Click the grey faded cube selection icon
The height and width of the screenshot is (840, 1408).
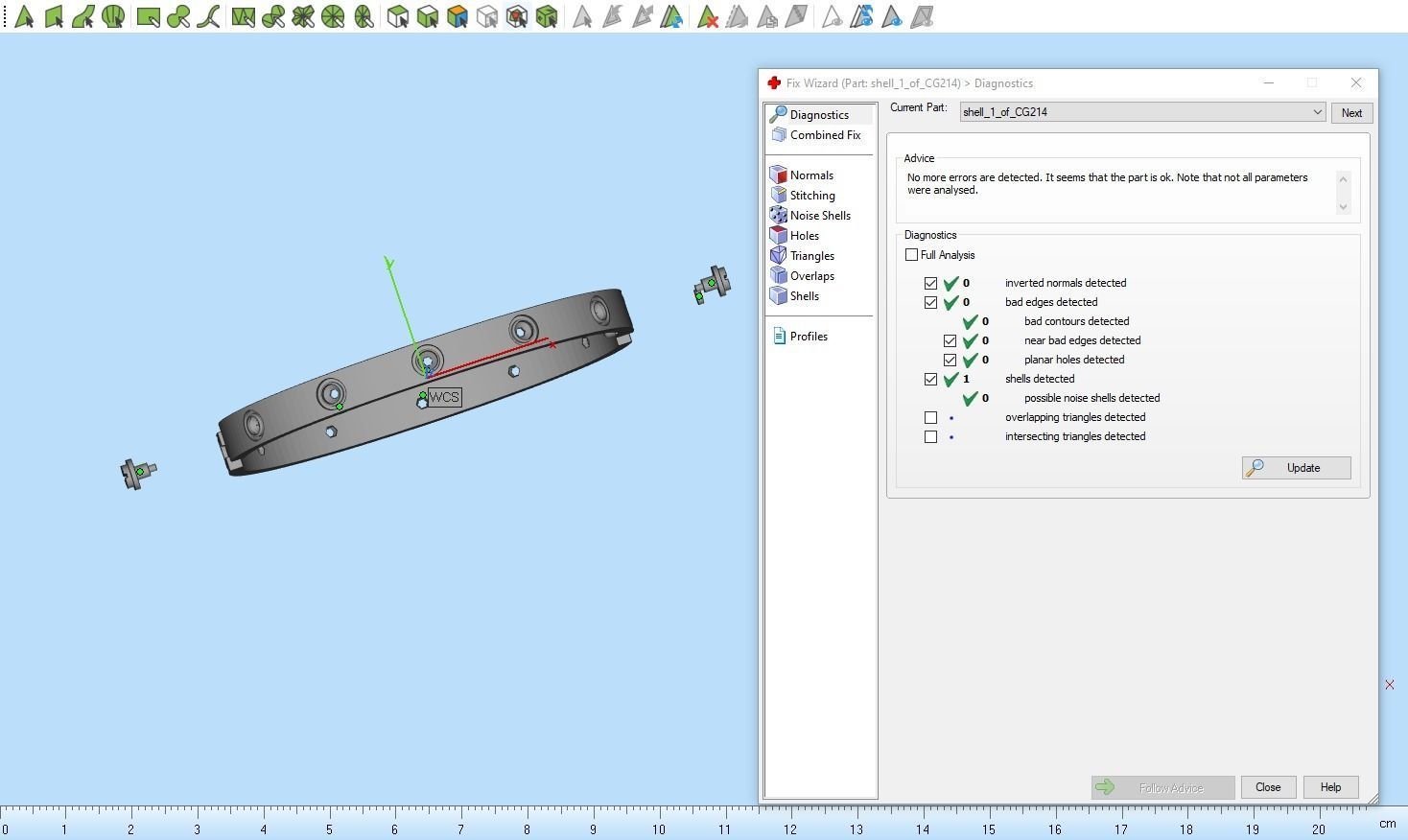tap(487, 16)
